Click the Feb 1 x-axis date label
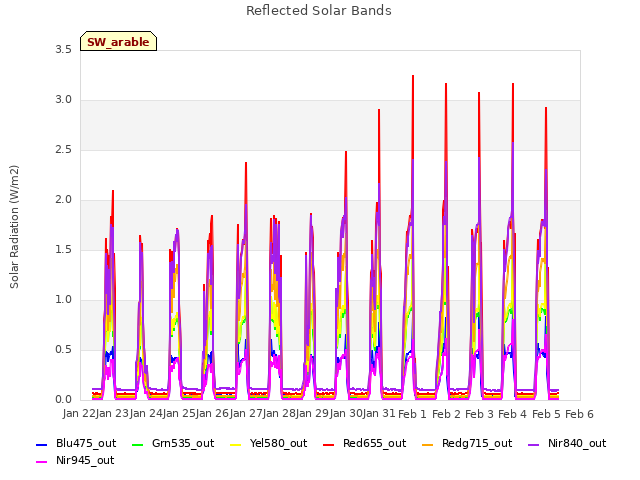Image resolution: width=640 pixels, height=480 pixels. 412,414
